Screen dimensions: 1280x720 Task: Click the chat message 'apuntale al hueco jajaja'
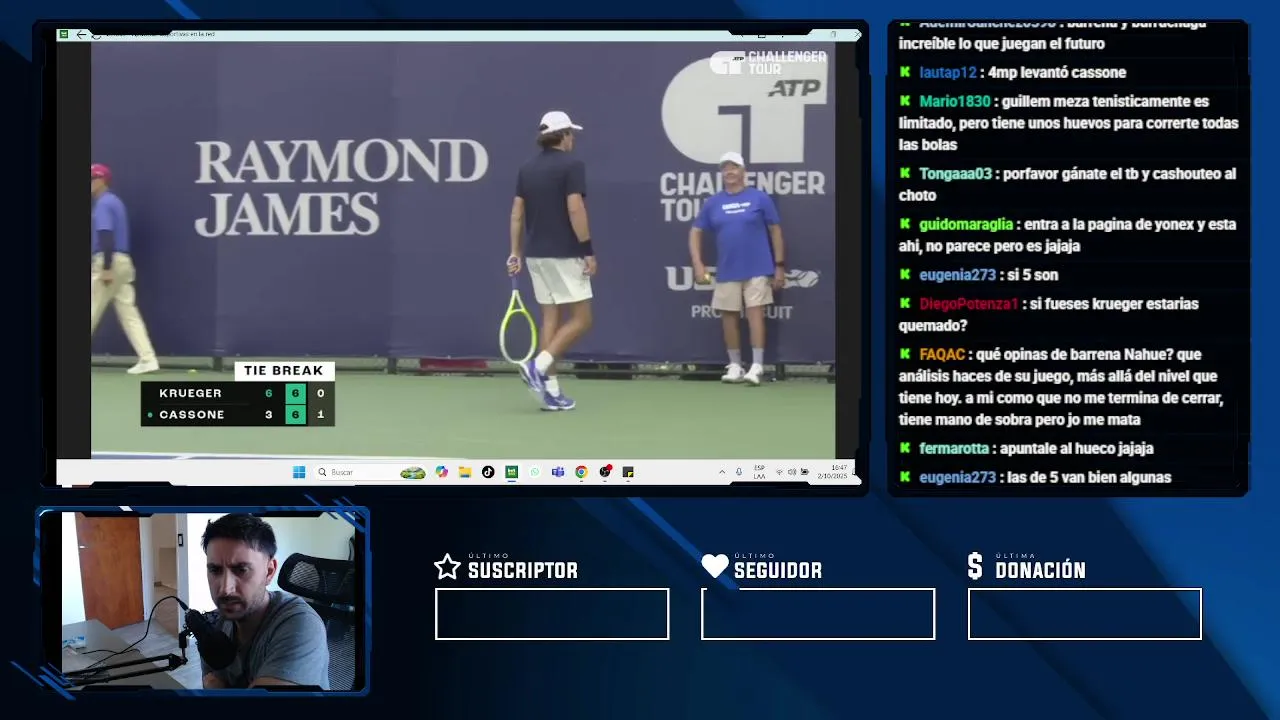[x=1077, y=448]
